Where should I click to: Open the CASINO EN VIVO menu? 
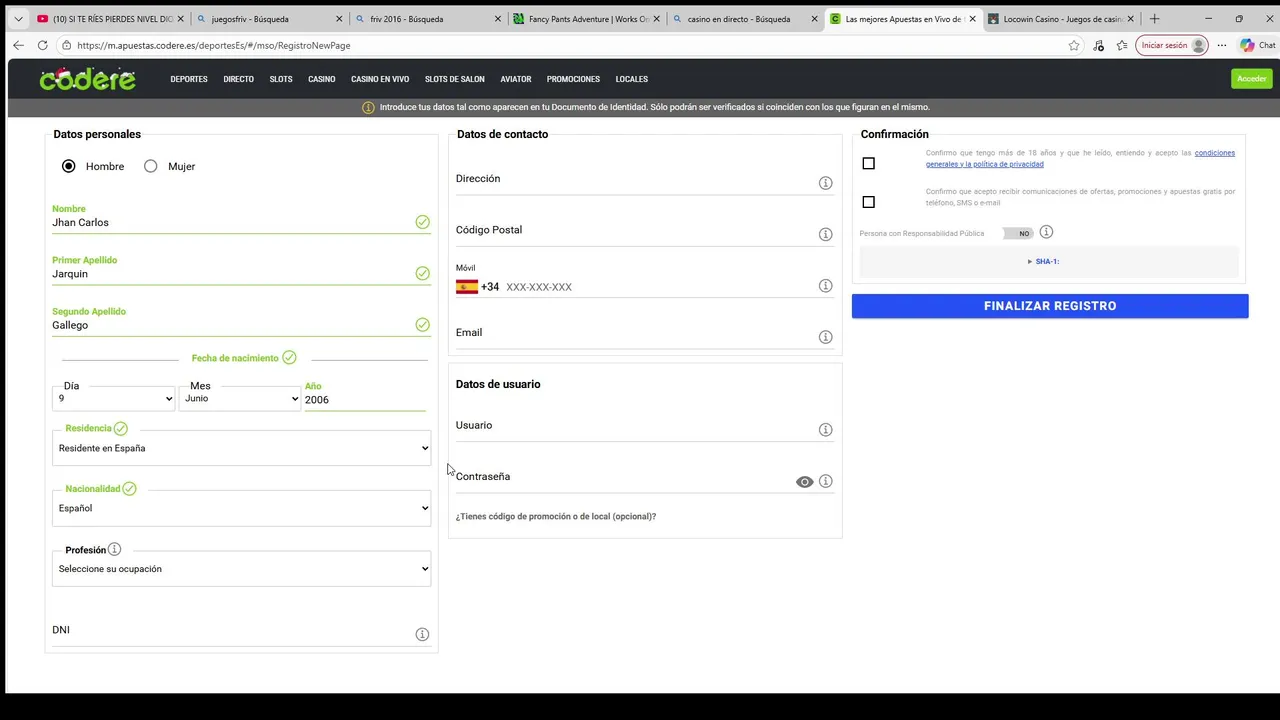(380, 79)
